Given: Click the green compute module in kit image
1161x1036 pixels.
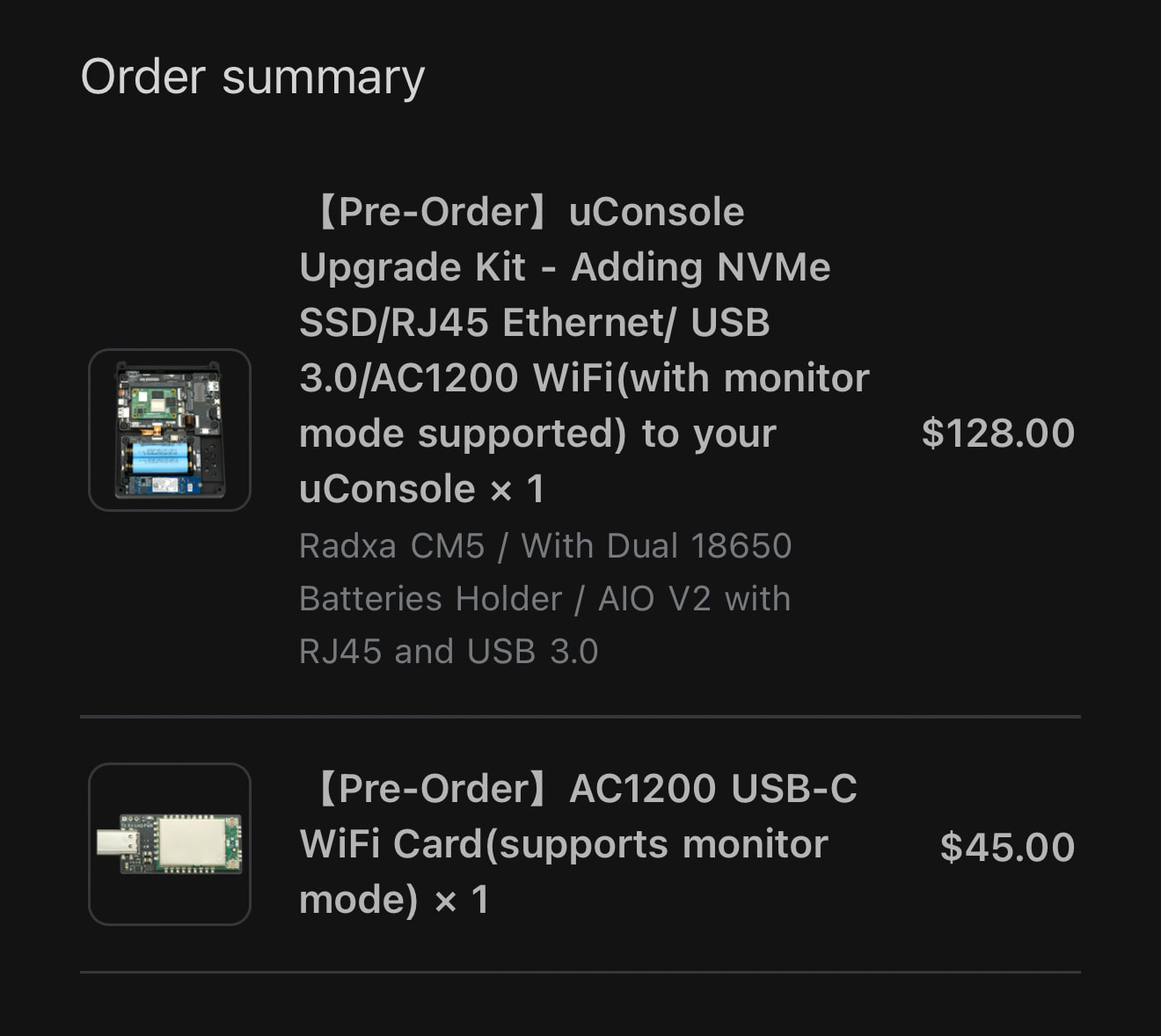Looking at the screenshot, I should 155,403.
